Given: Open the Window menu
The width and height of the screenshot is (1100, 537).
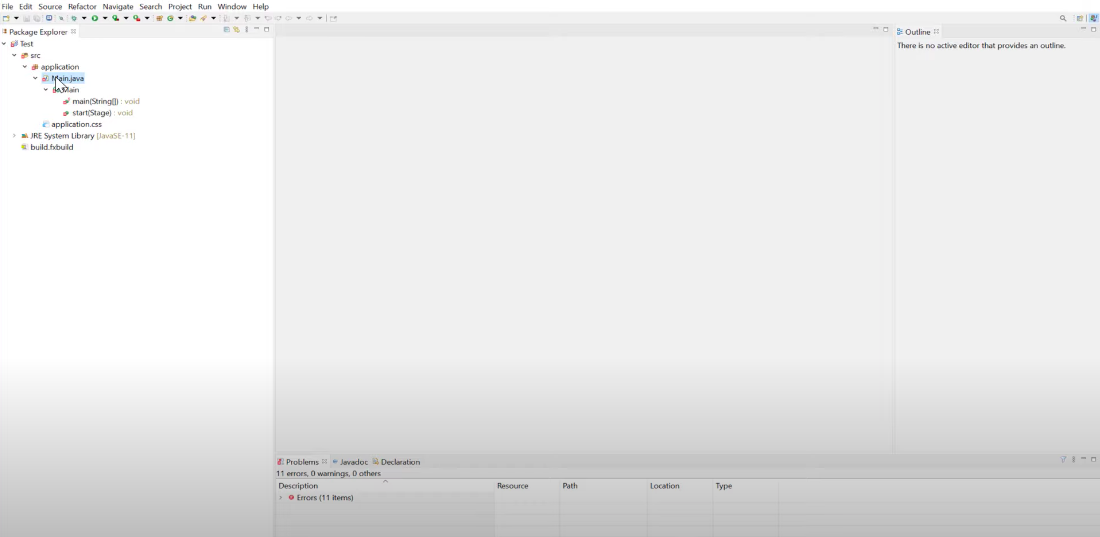Looking at the screenshot, I should tap(232, 6).
